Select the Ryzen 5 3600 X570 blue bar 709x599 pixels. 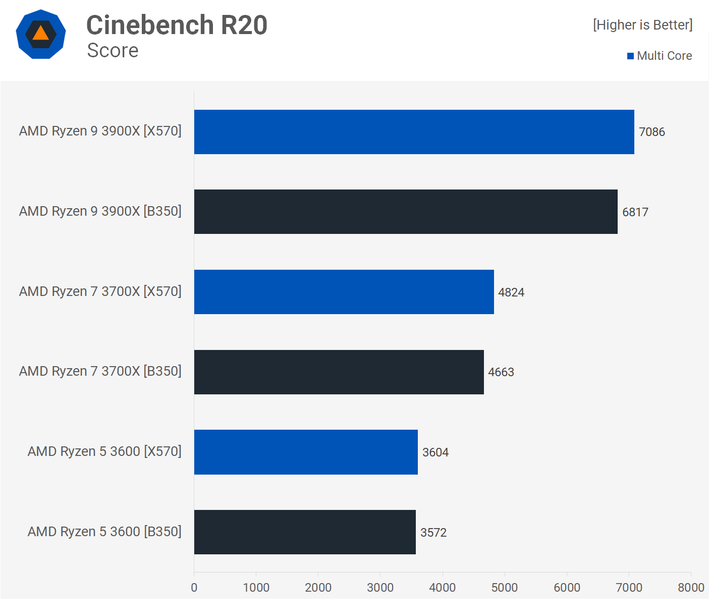[305, 452]
